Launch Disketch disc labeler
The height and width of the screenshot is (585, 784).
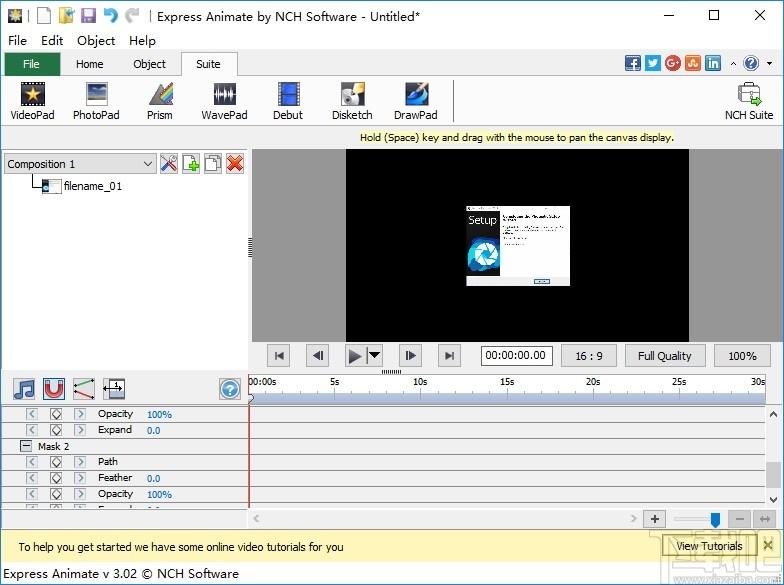pos(352,101)
